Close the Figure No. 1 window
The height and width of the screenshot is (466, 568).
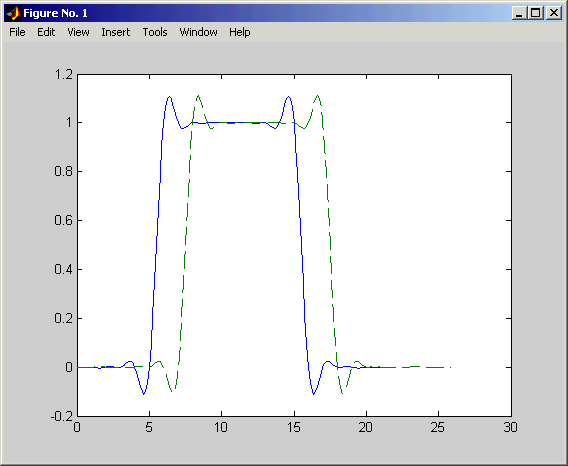pos(554,13)
